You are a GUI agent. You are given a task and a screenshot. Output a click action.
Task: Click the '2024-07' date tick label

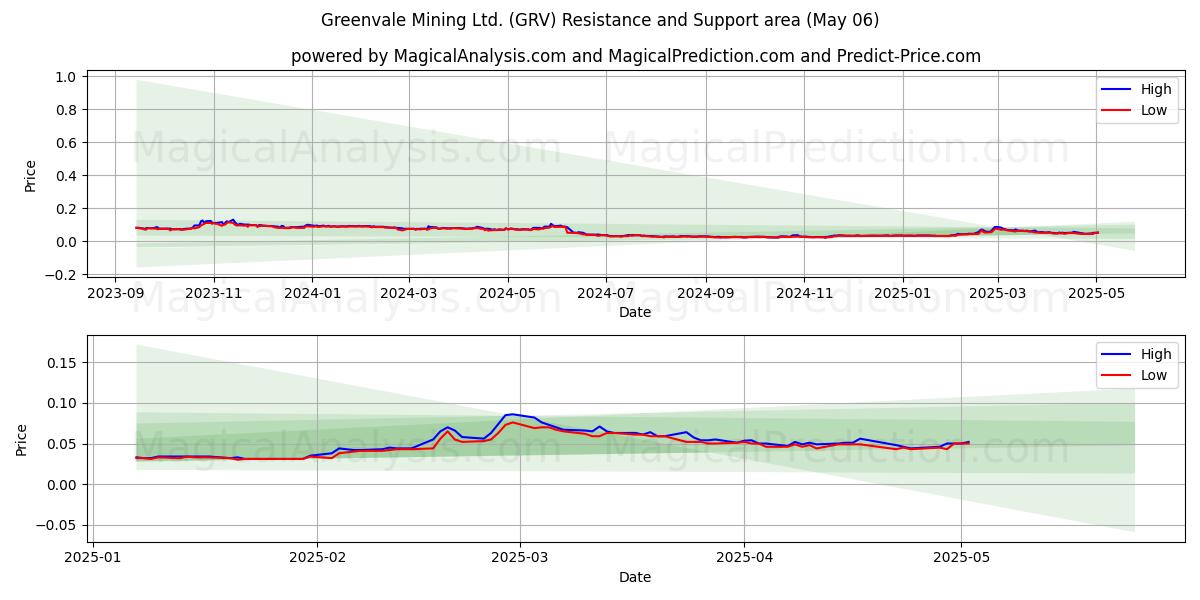coord(606,293)
